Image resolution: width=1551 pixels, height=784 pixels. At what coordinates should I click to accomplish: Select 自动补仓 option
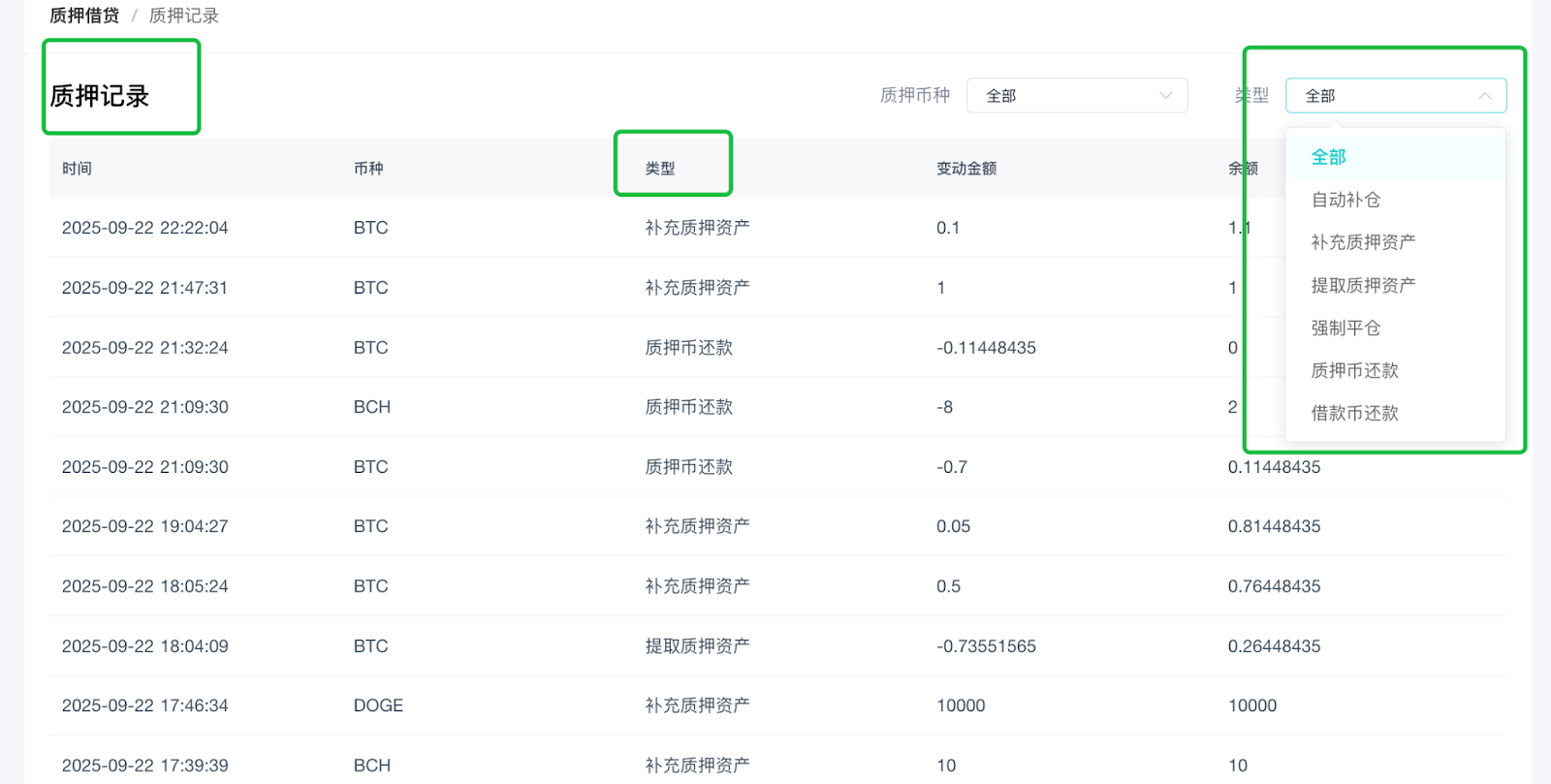point(1396,200)
